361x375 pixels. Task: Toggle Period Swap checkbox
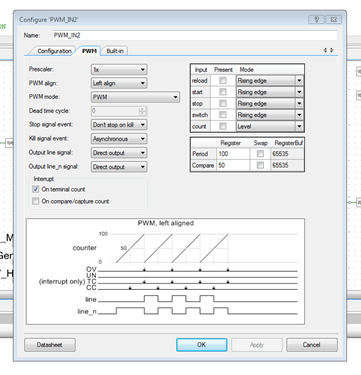[260, 154]
